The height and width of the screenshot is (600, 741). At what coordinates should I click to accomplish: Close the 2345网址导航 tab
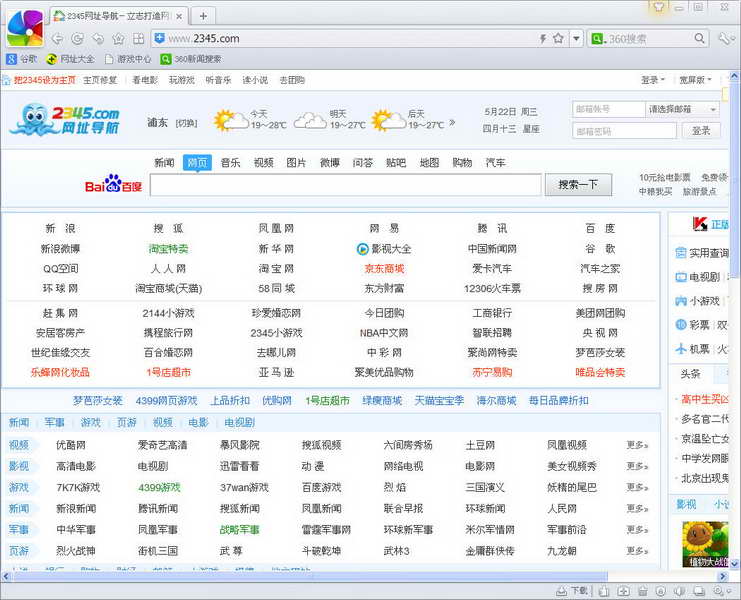tap(179, 16)
